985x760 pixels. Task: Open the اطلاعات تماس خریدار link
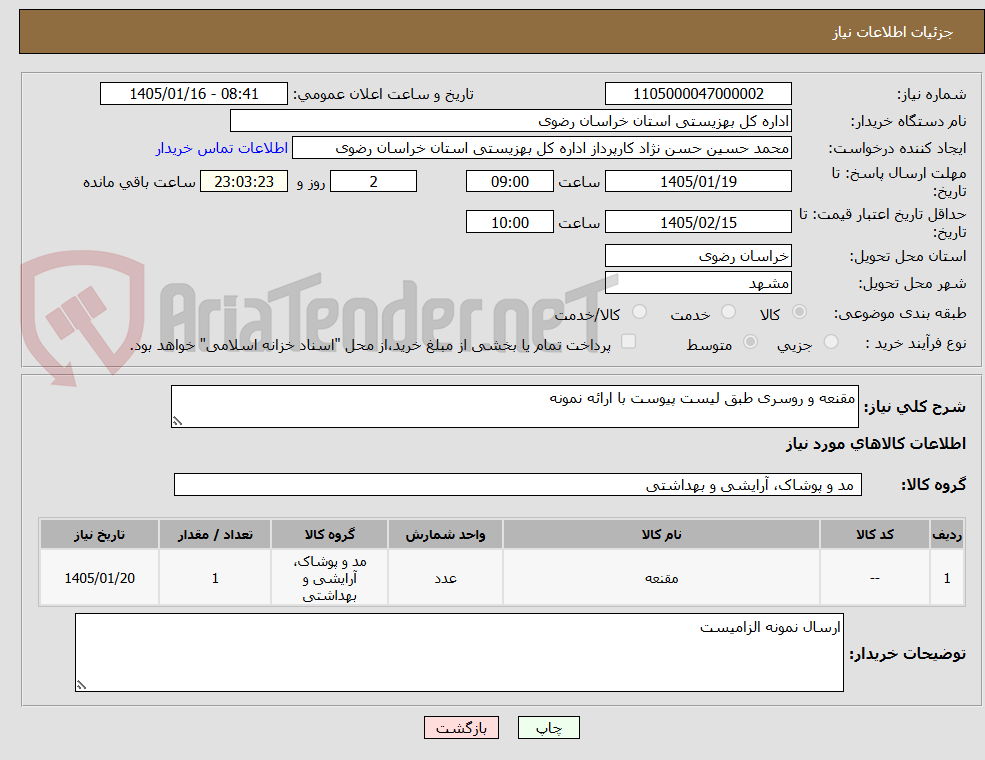[222, 148]
